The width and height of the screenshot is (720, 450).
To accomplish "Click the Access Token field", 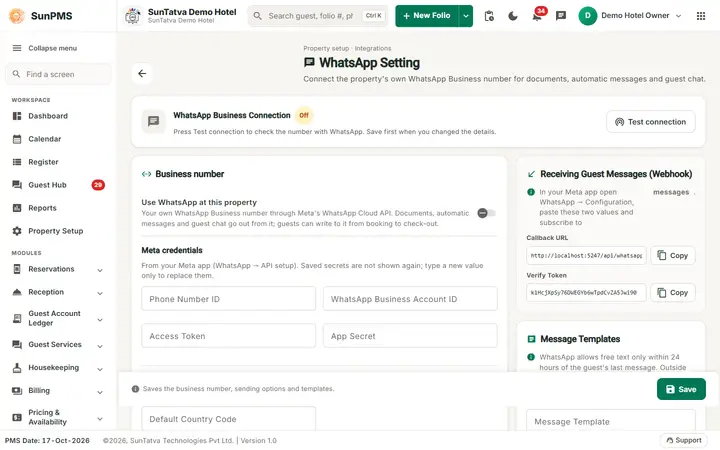I will pyautogui.click(x=228, y=336).
